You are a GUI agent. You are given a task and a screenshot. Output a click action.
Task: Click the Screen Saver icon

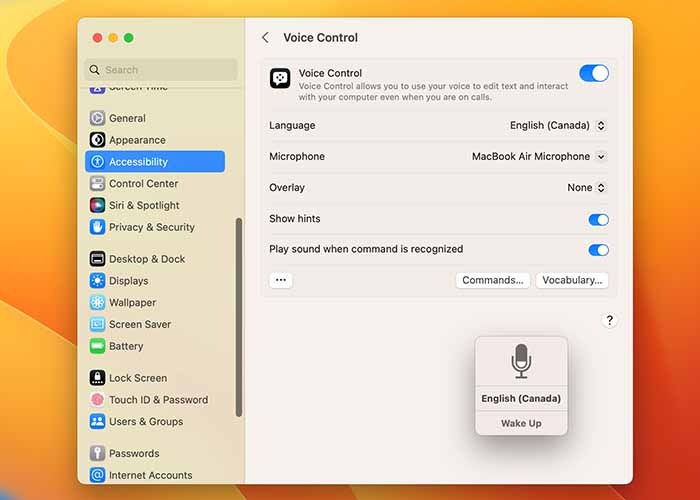97,324
